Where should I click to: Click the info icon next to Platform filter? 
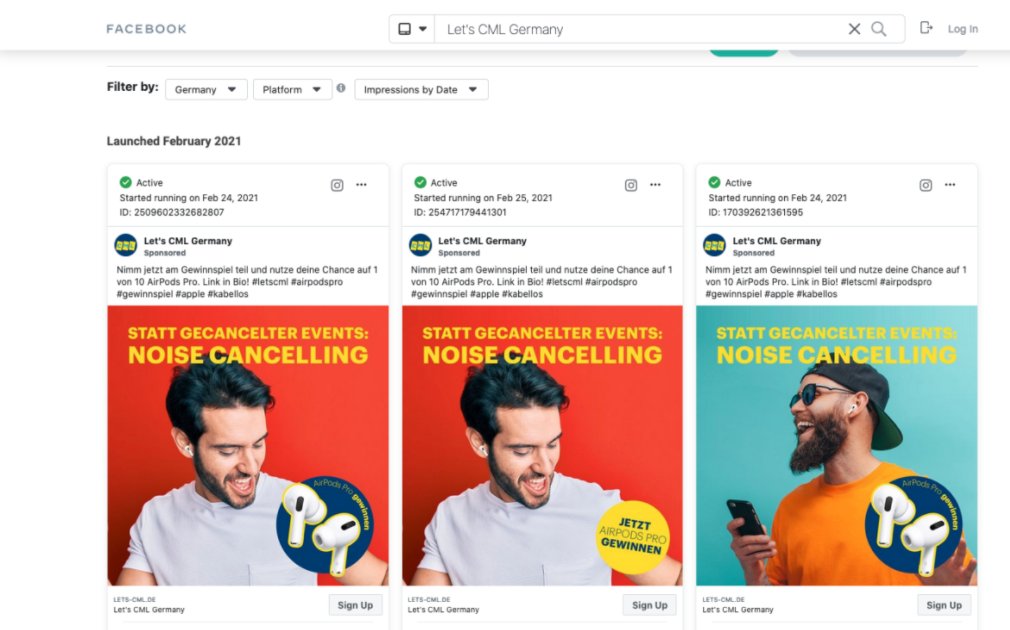coord(342,89)
